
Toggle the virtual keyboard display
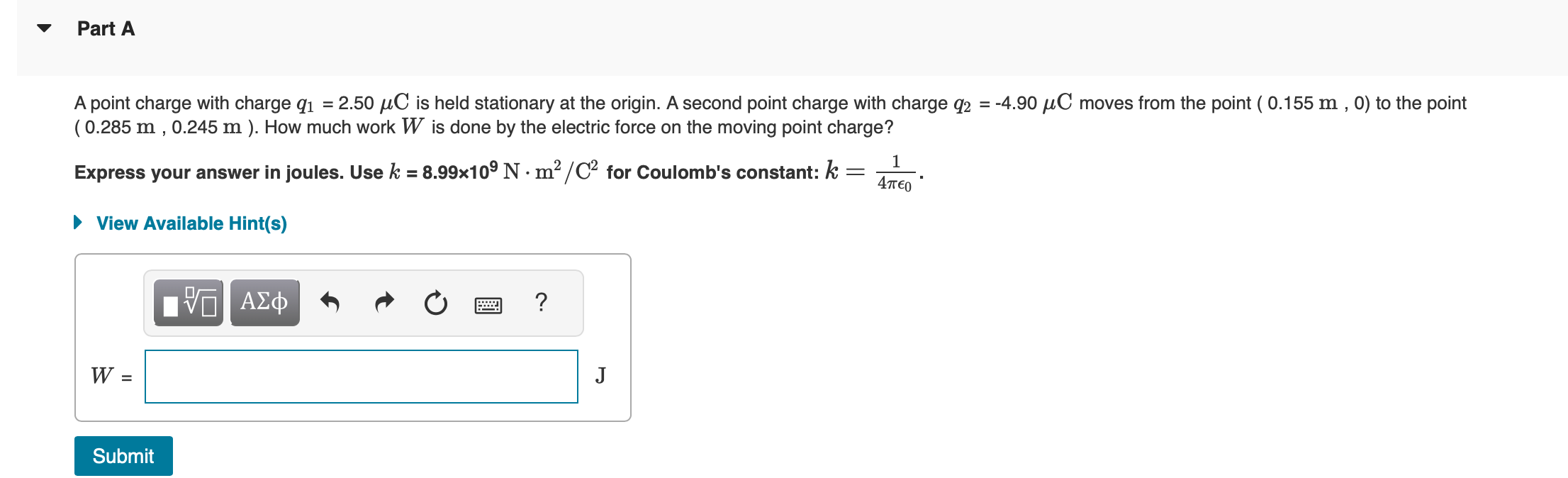(x=489, y=304)
